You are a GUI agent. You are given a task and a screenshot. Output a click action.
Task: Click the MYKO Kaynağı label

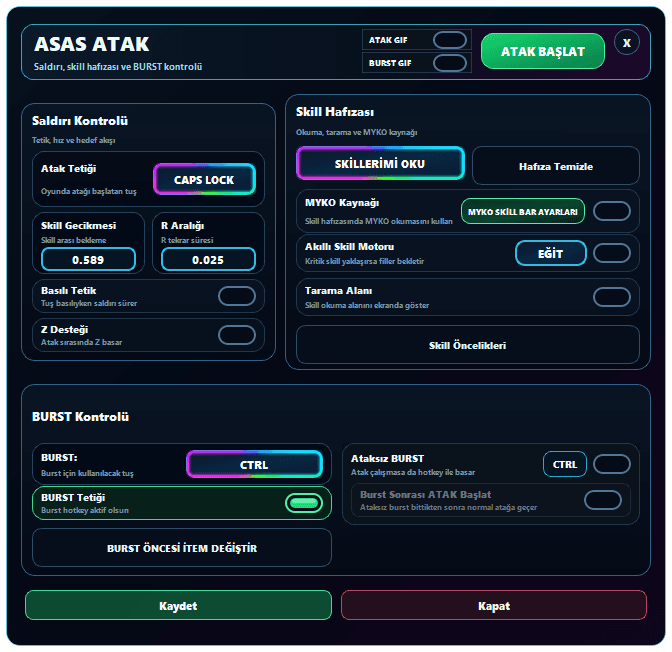tap(342, 203)
